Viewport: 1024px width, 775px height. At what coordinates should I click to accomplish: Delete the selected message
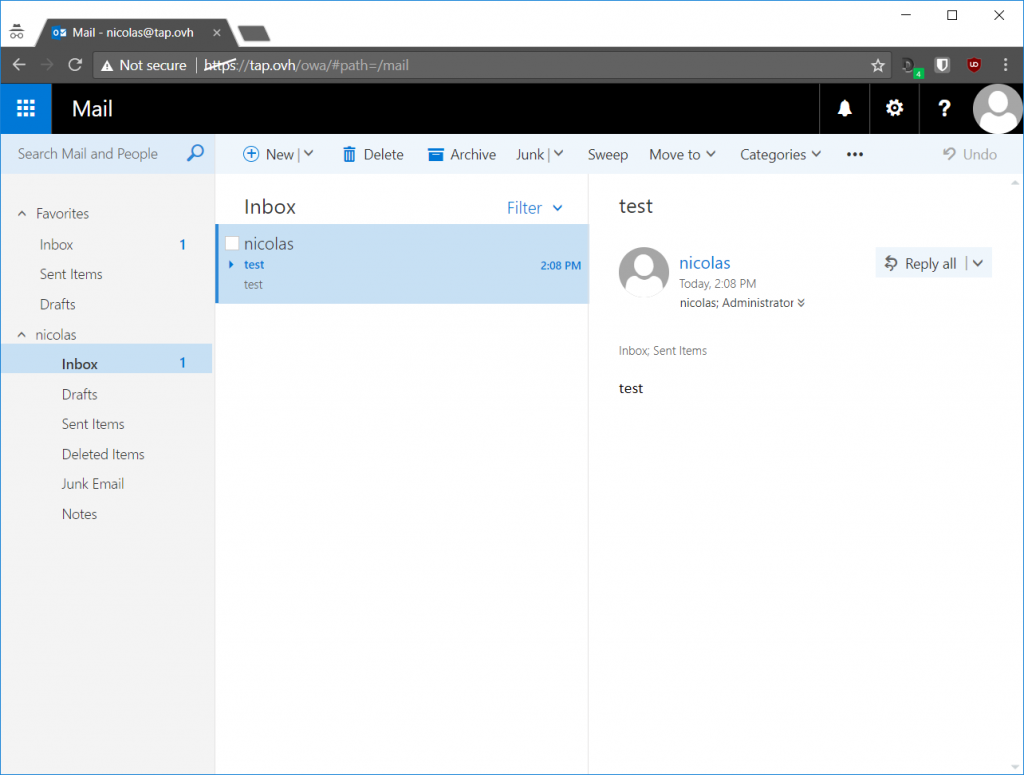click(x=374, y=155)
